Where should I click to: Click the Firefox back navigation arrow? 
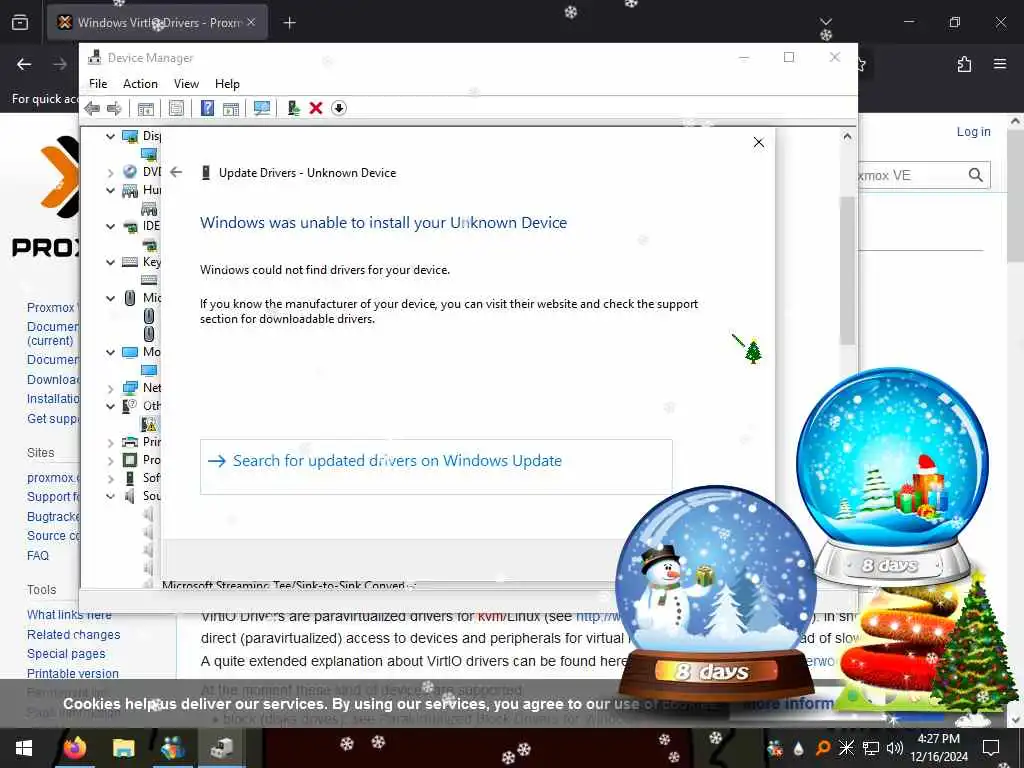click(x=24, y=64)
